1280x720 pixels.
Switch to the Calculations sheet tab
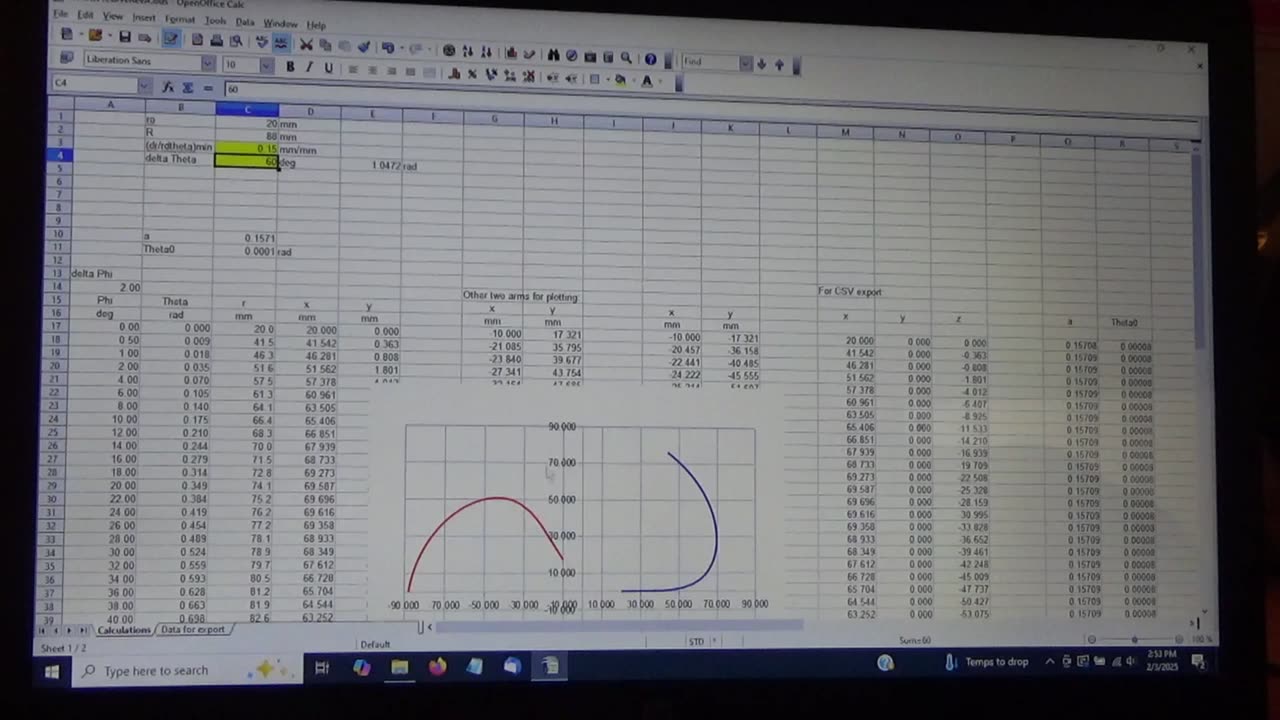[x=123, y=630]
